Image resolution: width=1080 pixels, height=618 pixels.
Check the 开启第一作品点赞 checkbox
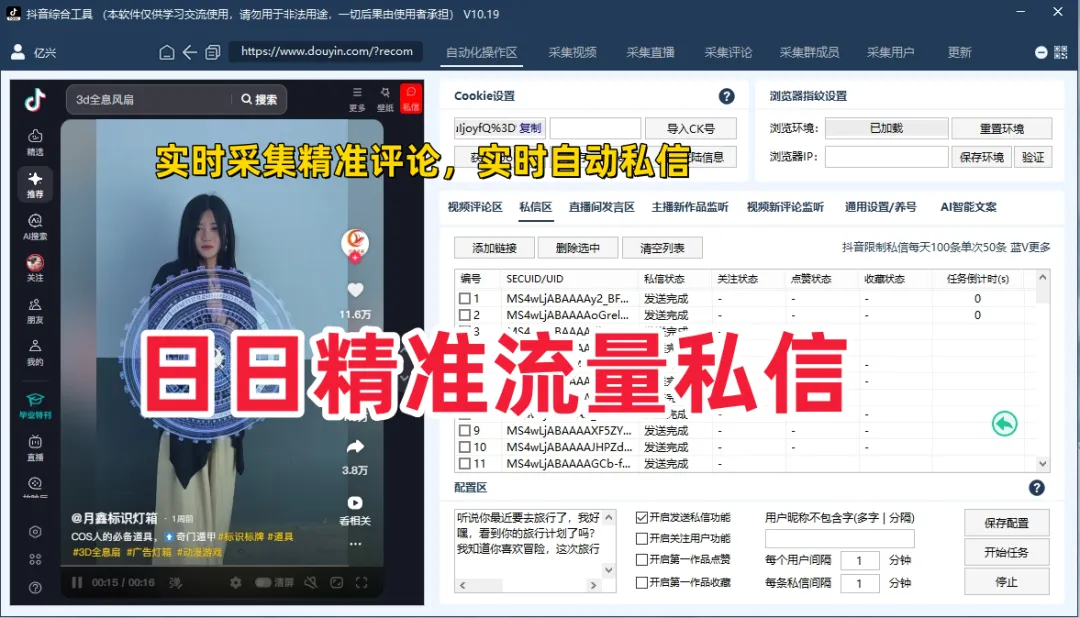pyautogui.click(x=639, y=558)
